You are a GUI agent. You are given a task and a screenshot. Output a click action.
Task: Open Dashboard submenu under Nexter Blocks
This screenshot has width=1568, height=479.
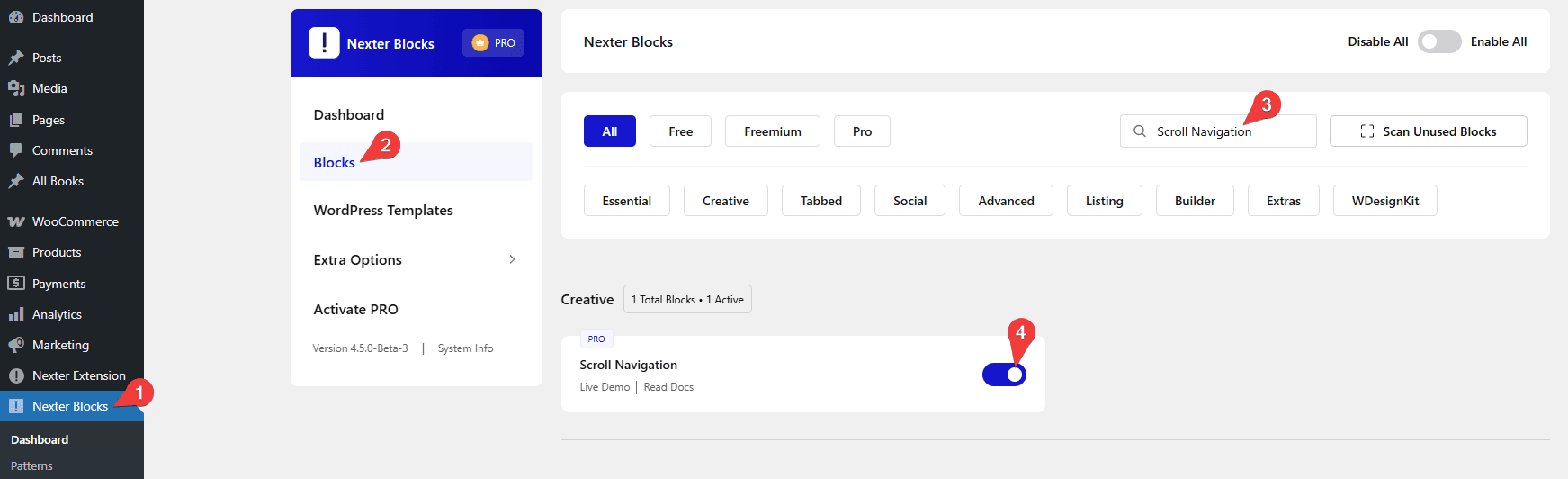[x=40, y=439]
